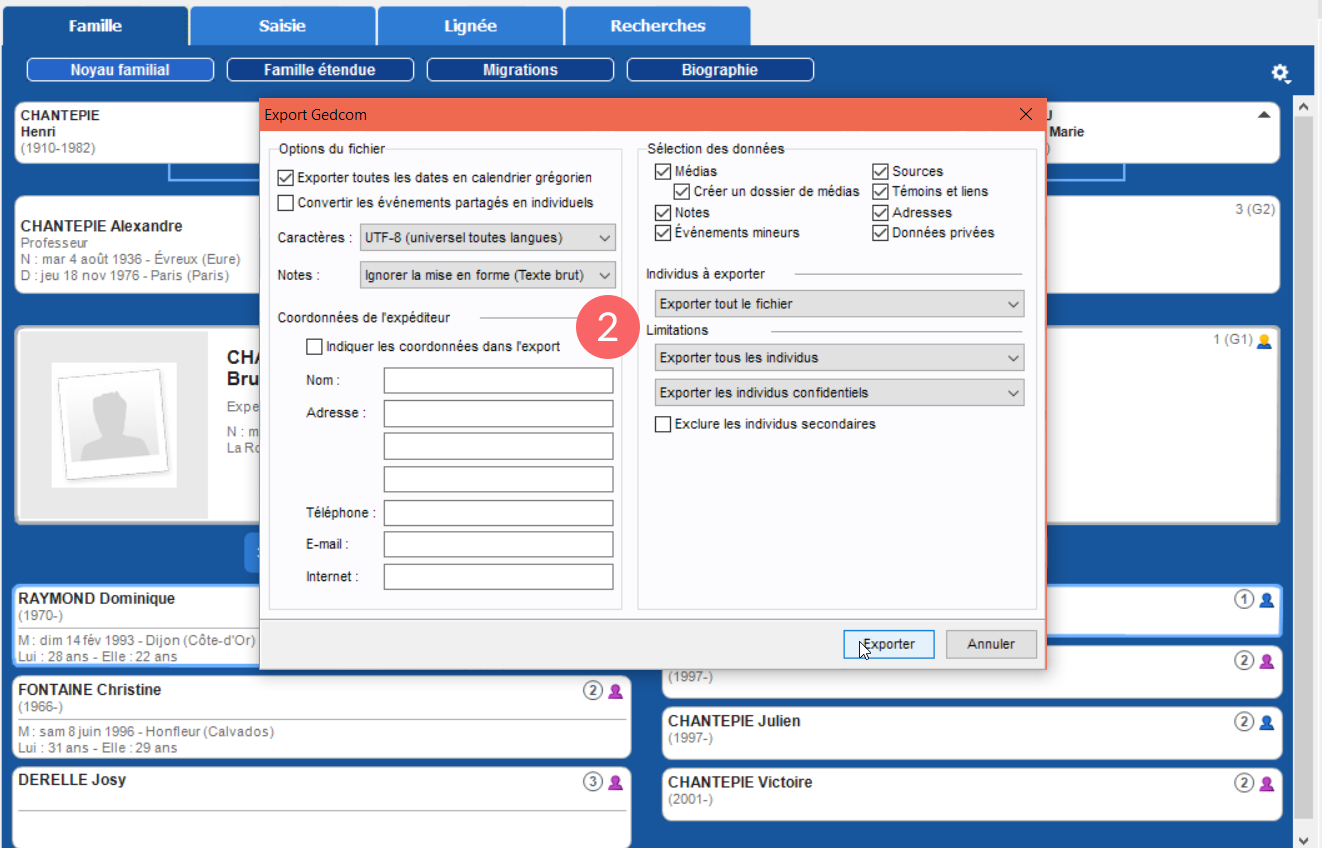This screenshot has width=1322, height=848.
Task: Collapse the parents panel with up arrow
Action: [x=1264, y=115]
